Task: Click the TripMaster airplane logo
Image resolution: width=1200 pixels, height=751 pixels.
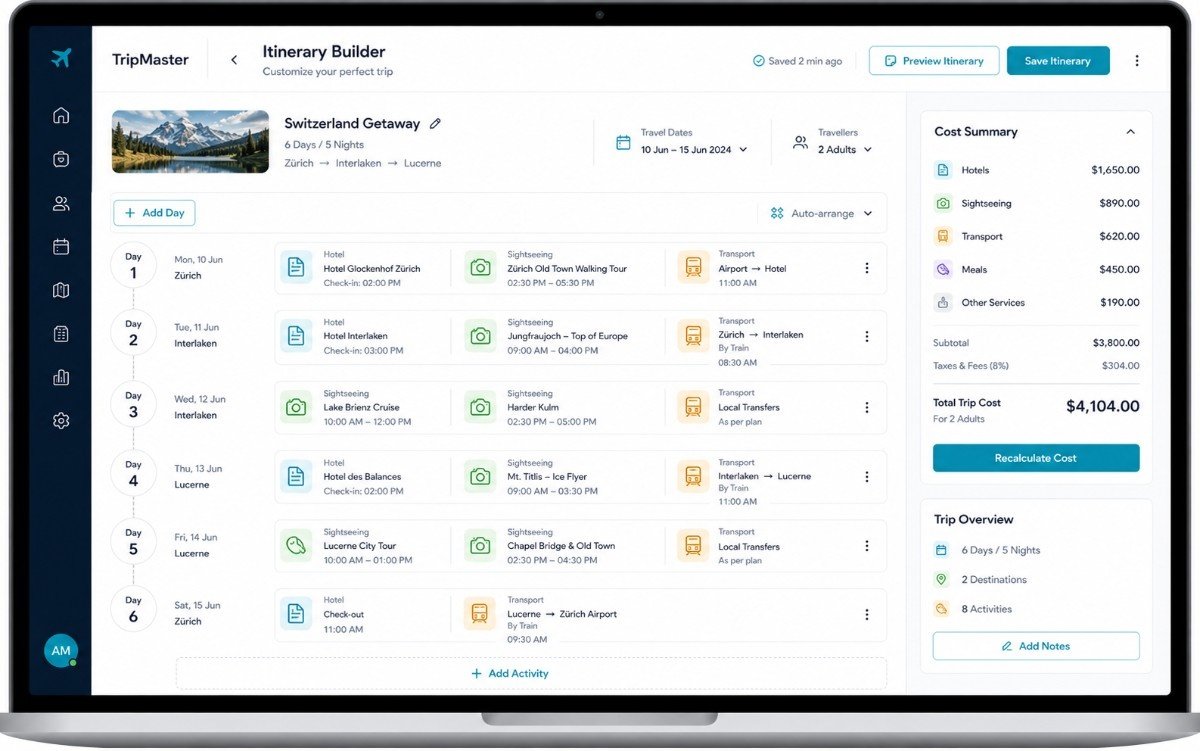Action: click(61, 58)
